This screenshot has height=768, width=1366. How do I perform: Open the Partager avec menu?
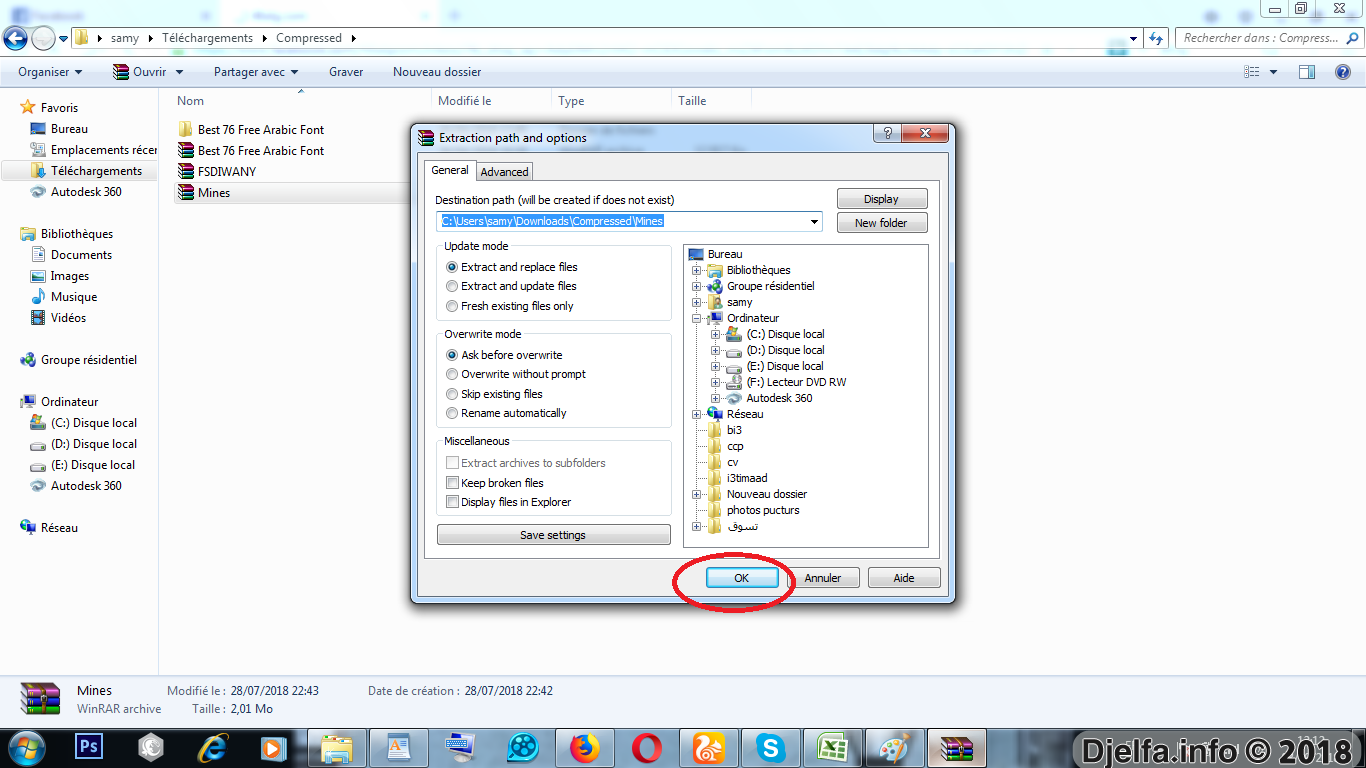pyautogui.click(x=256, y=72)
